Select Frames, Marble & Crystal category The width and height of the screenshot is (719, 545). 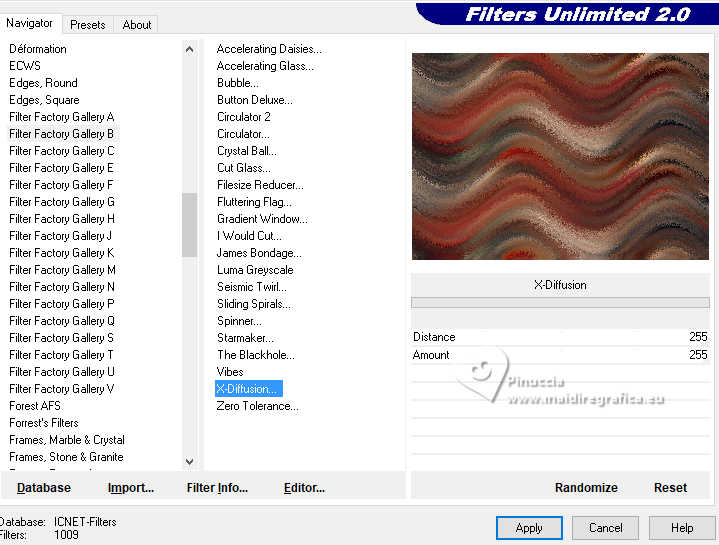point(66,440)
